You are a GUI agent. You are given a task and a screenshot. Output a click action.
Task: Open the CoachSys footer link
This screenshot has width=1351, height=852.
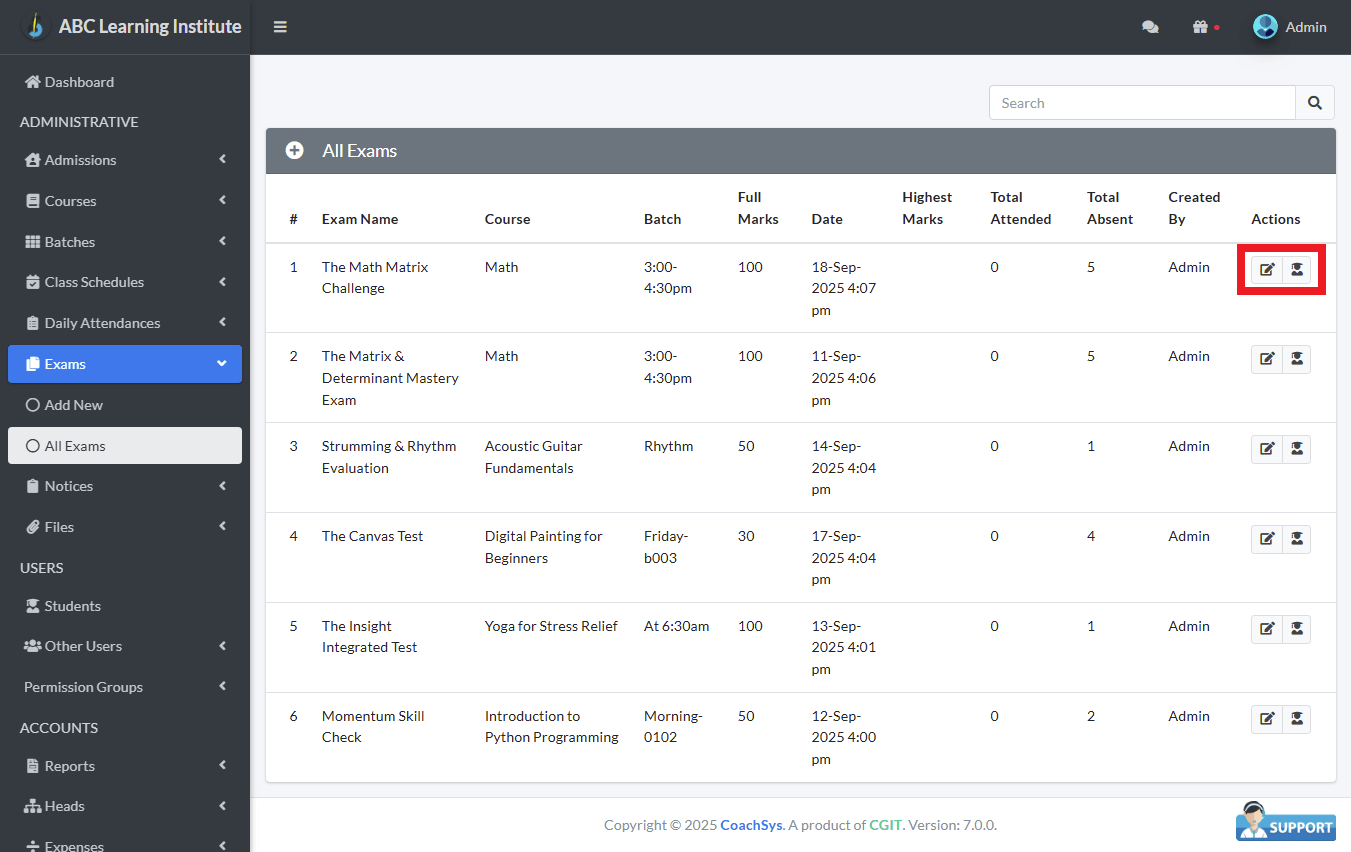click(751, 825)
